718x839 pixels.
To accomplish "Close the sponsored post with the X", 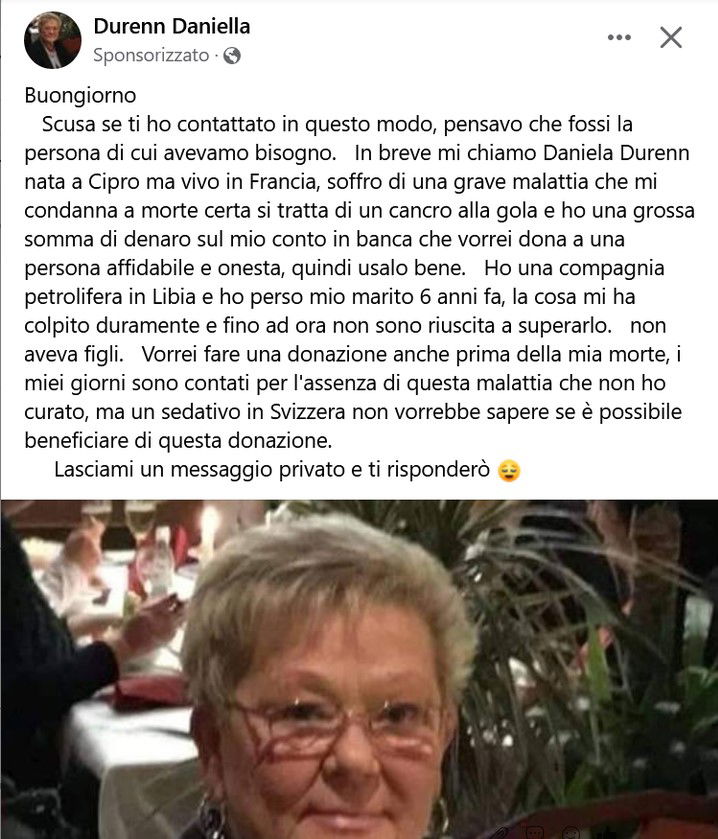I will [670, 37].
